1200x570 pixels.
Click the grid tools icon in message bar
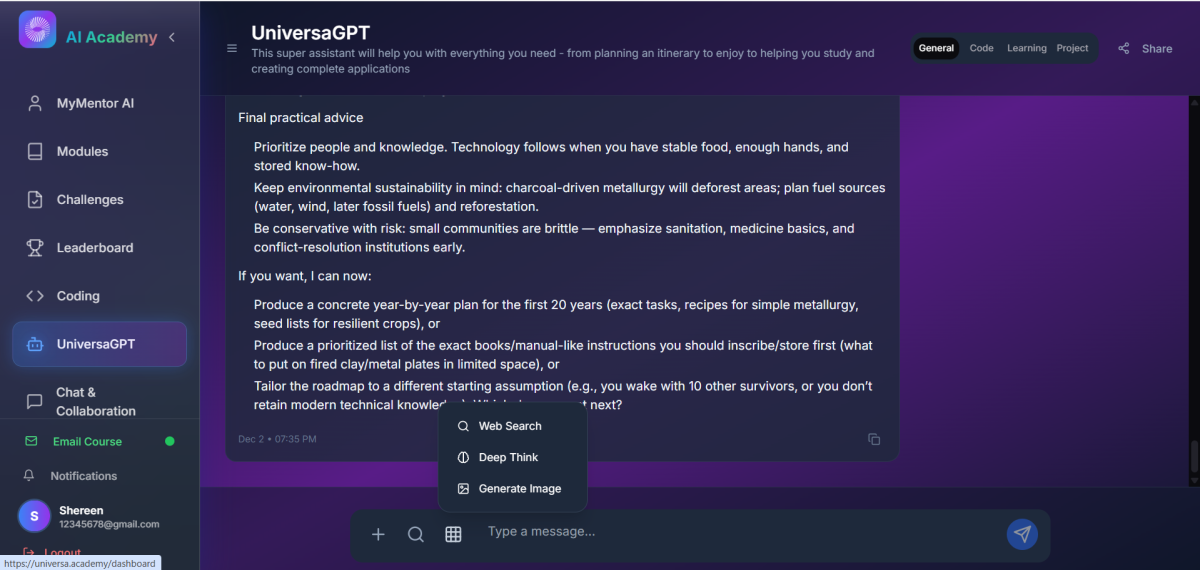(453, 534)
